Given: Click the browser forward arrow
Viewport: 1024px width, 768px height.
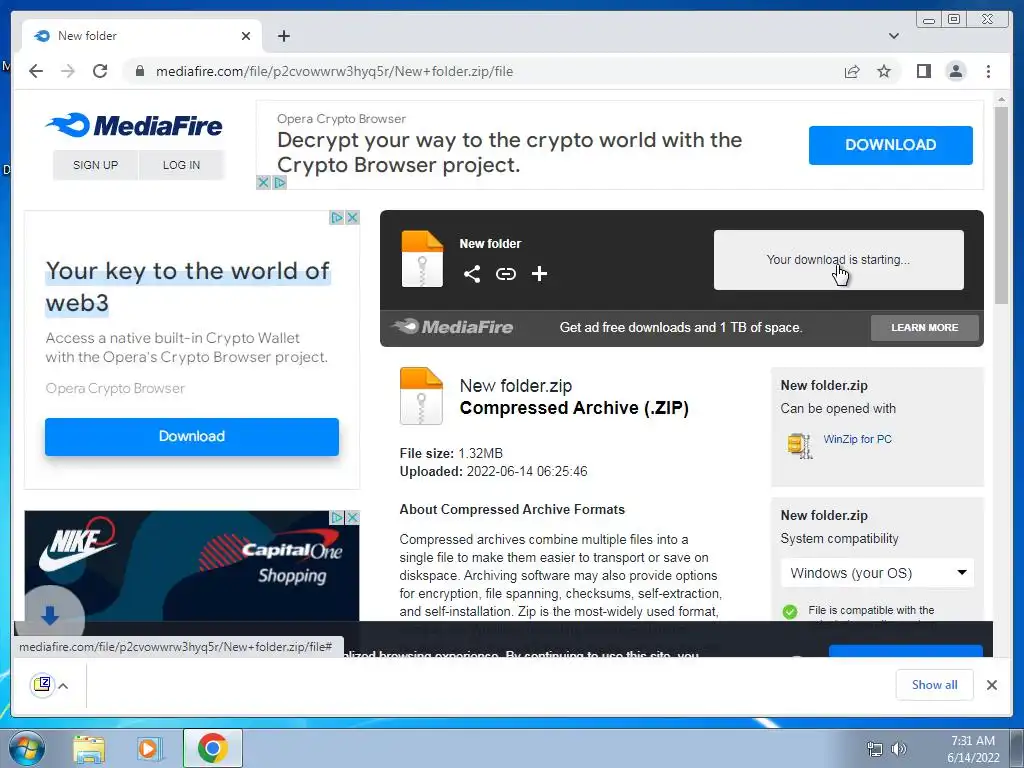Looking at the screenshot, I should click(68, 71).
